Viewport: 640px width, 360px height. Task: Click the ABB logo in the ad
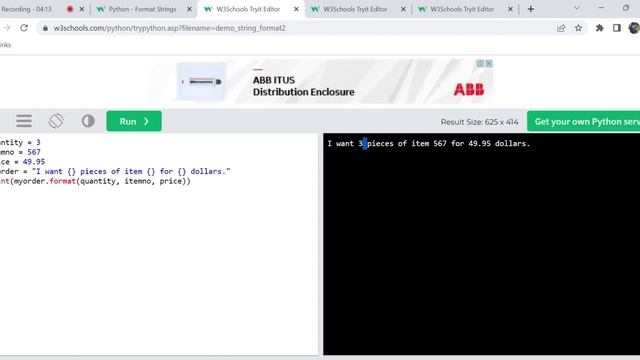469,89
